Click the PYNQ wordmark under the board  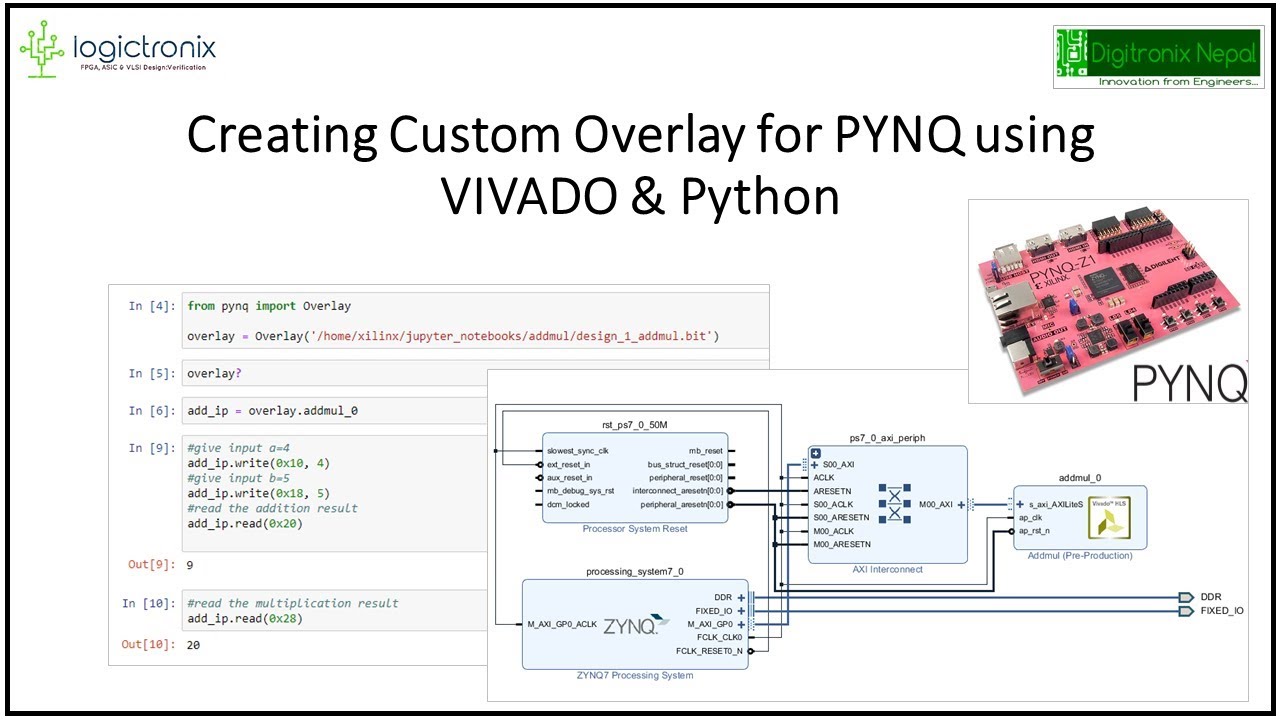pyautogui.click(x=1190, y=383)
